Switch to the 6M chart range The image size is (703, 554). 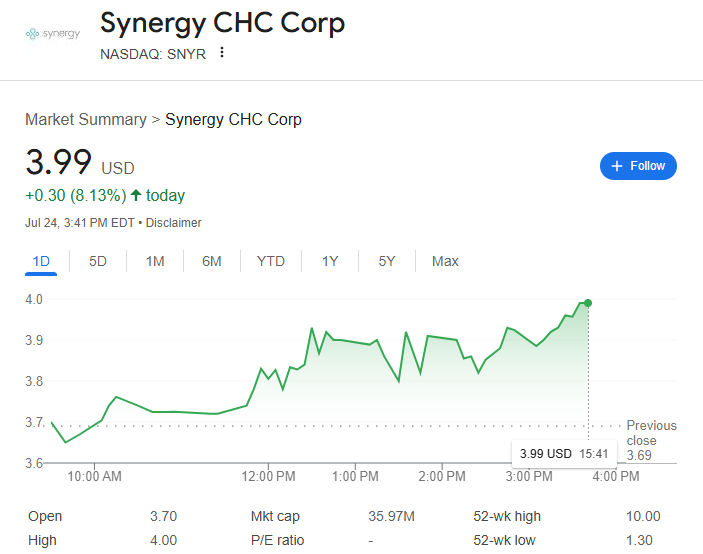tap(212, 261)
